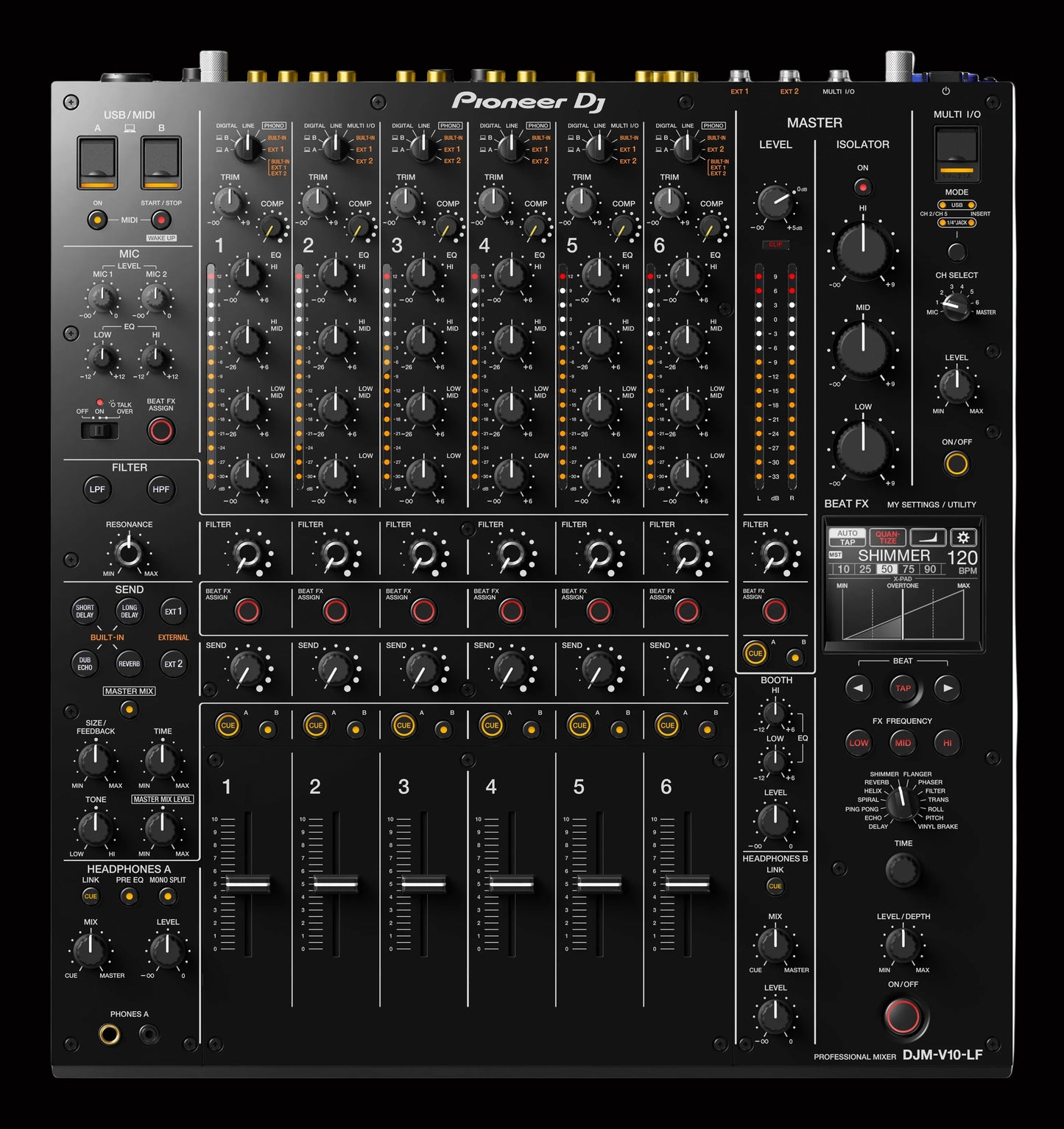Activate channel 4 CUE A button
The width and height of the screenshot is (1064, 1129).
point(491,725)
